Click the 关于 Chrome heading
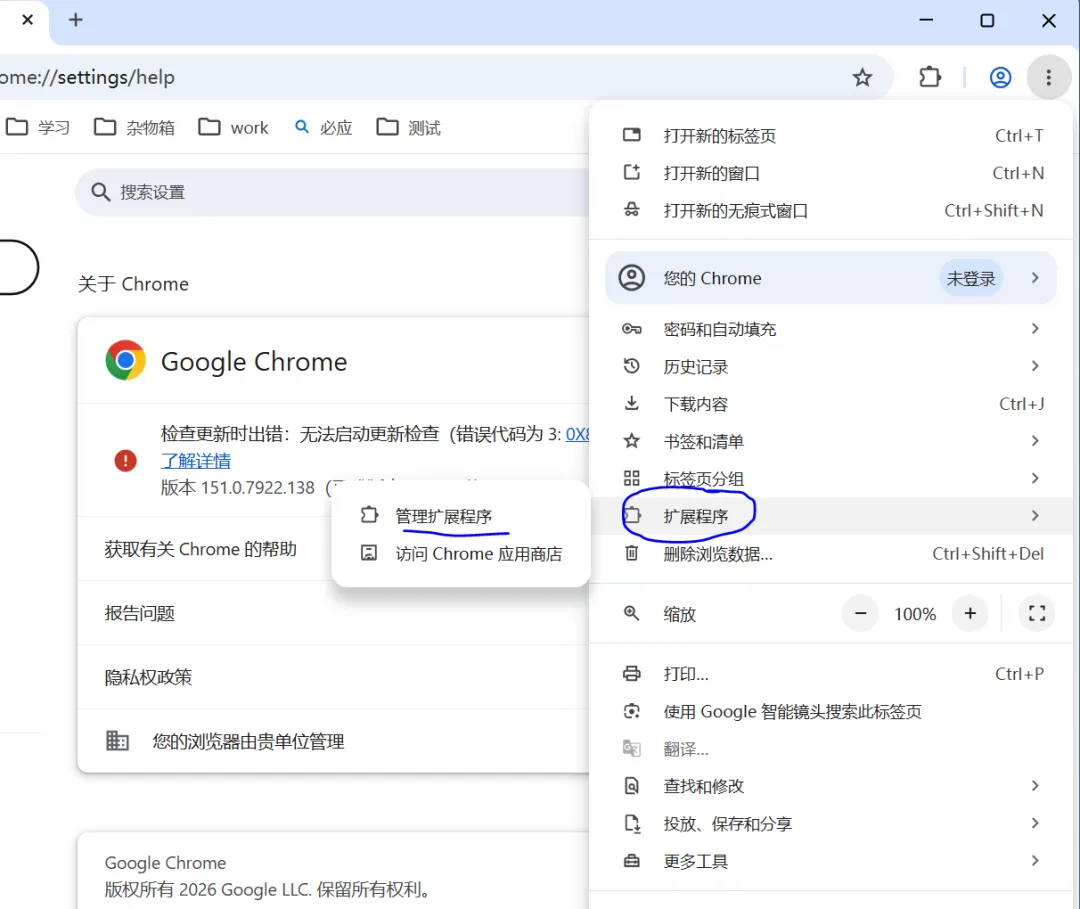Image resolution: width=1080 pixels, height=909 pixels. [x=133, y=284]
